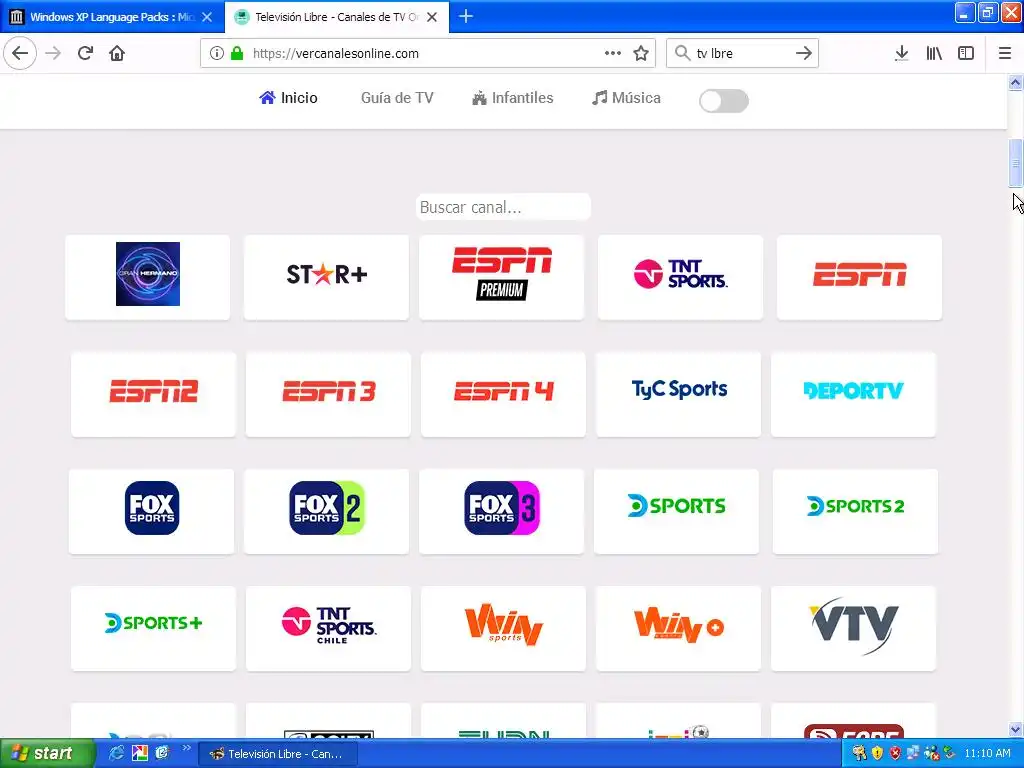Viewport: 1024px width, 768px height.
Task: Show site information icon in address bar
Action: (x=217, y=53)
